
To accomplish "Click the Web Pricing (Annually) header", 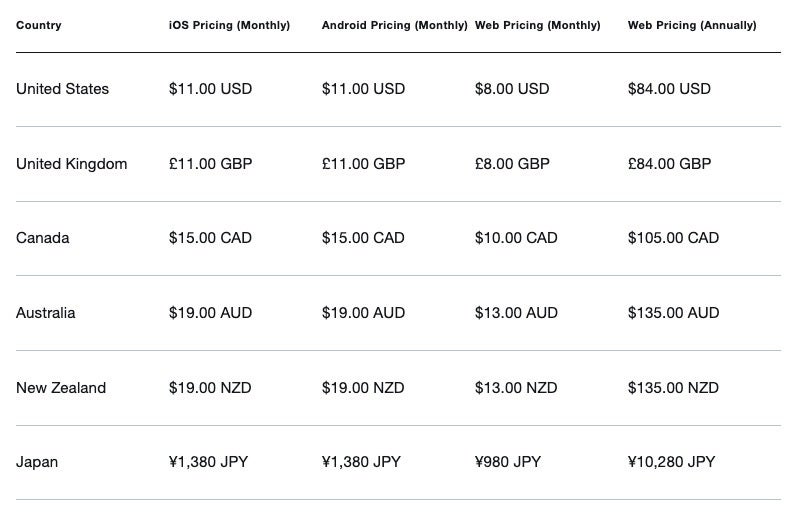I will coord(692,25).
